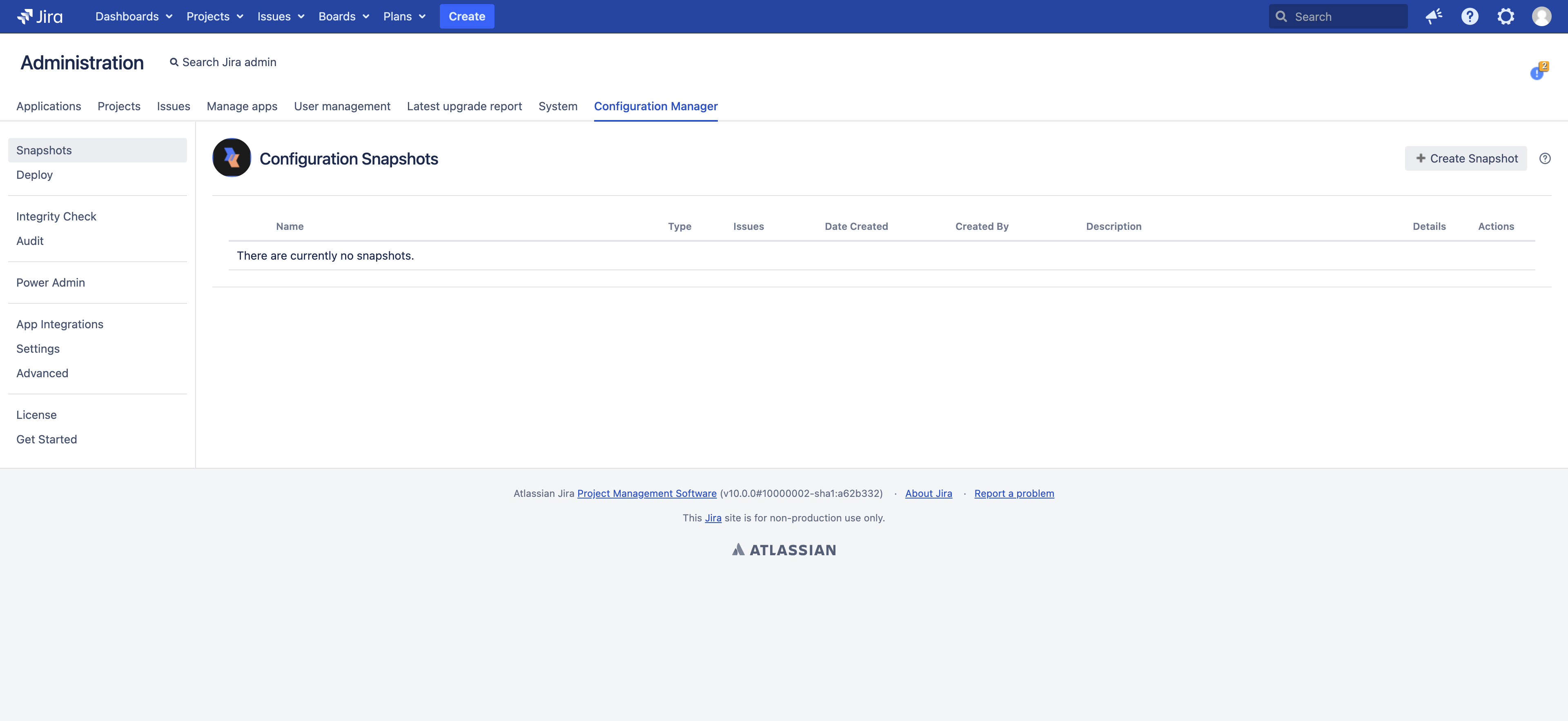Click the Type column header
Screen dimensions: 1568x721
point(679,226)
